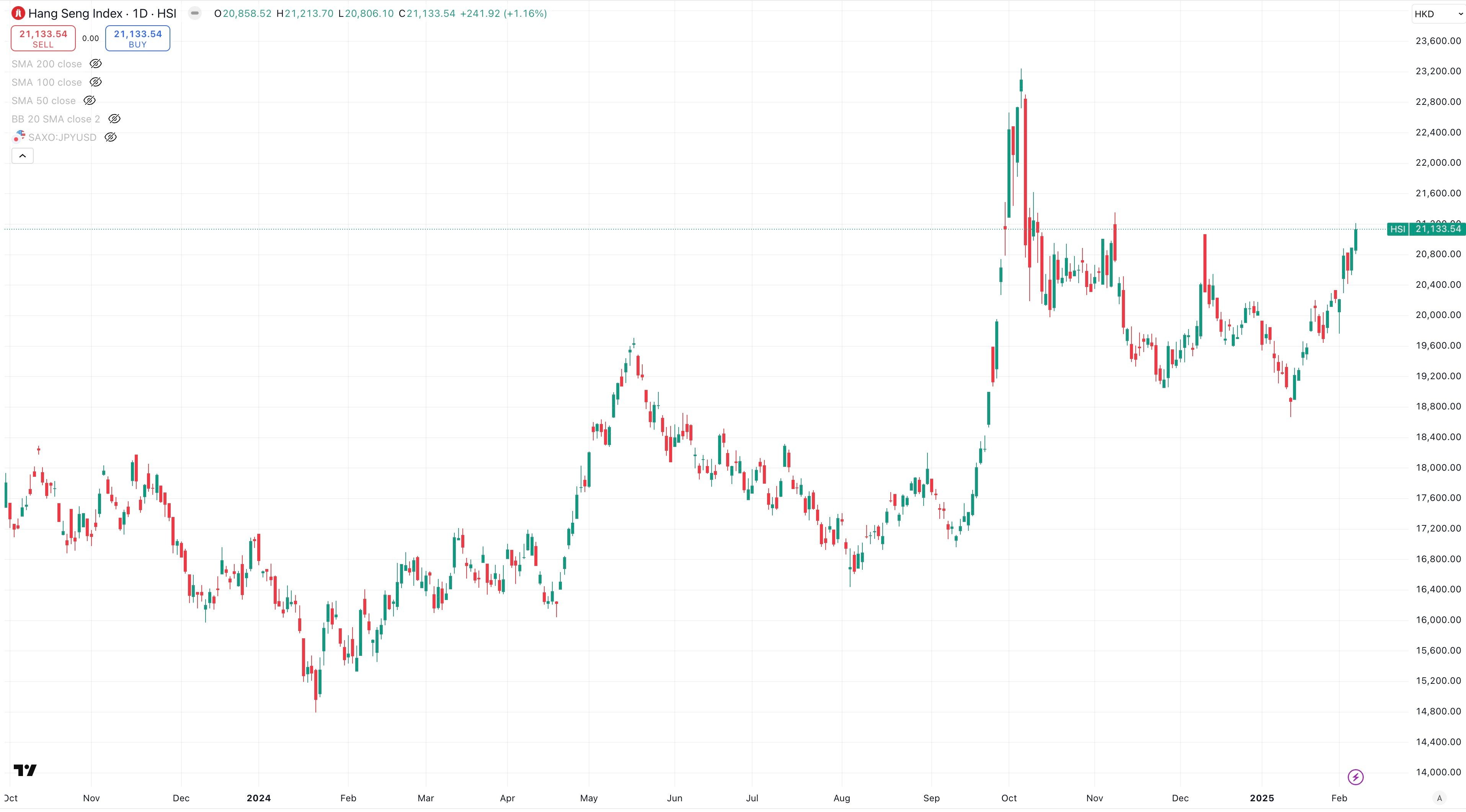The image size is (1466, 812).
Task: Click the red SELL 21,133.54 button
Action: click(x=43, y=39)
